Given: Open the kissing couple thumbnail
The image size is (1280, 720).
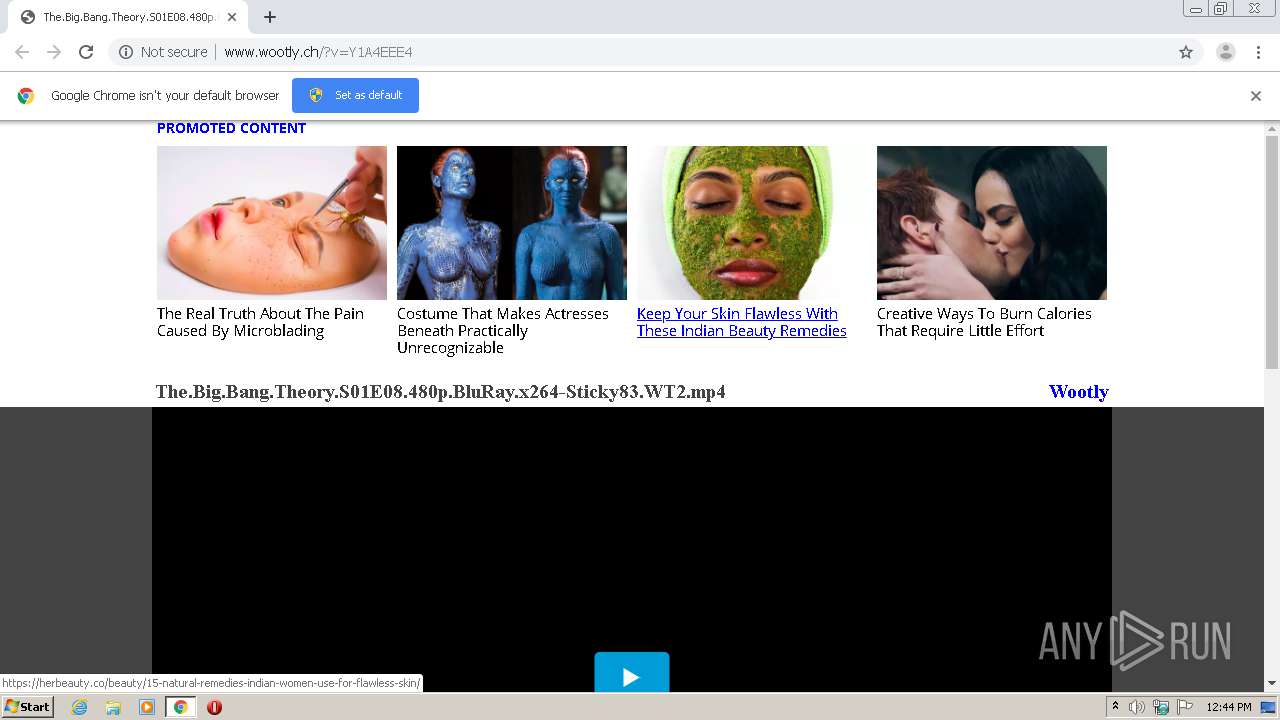Looking at the screenshot, I should (992, 222).
